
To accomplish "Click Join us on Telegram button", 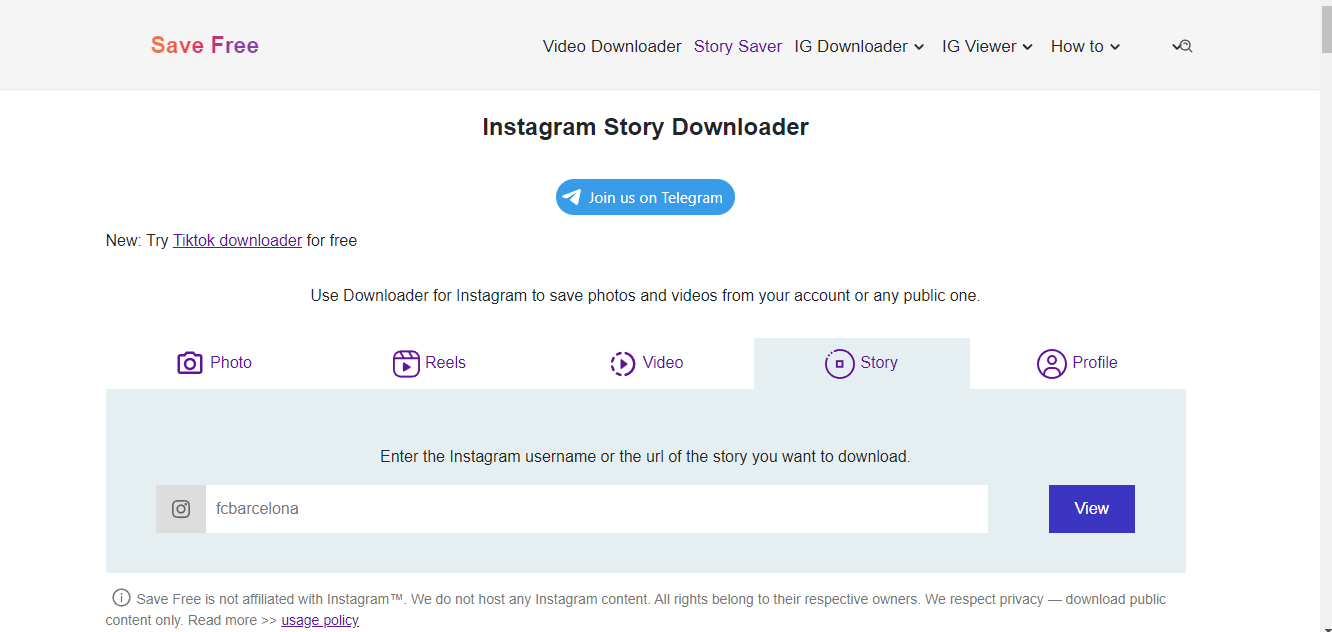I will 645,197.
